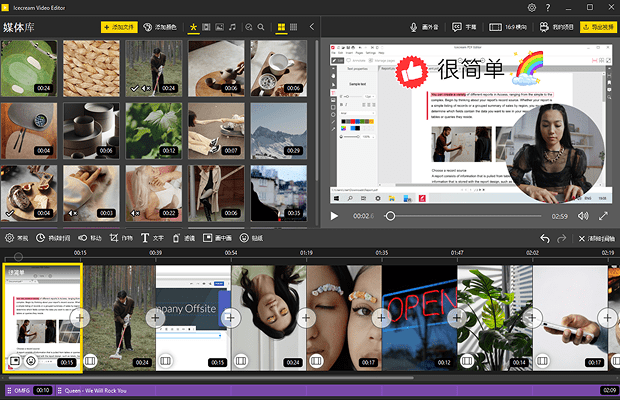Filter media library by audio music note

(x=232, y=27)
